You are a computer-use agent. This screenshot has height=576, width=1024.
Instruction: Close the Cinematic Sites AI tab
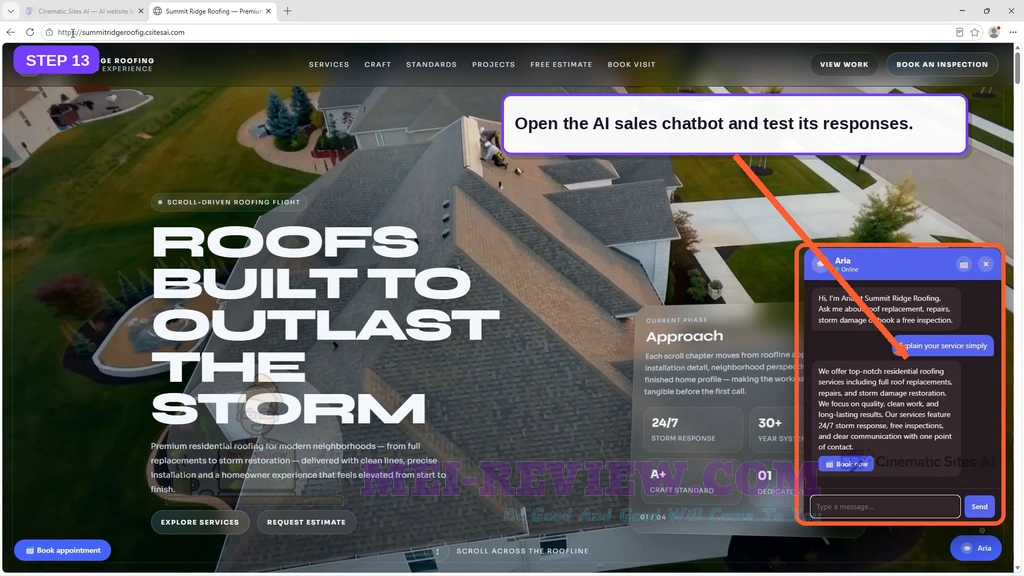point(140,11)
